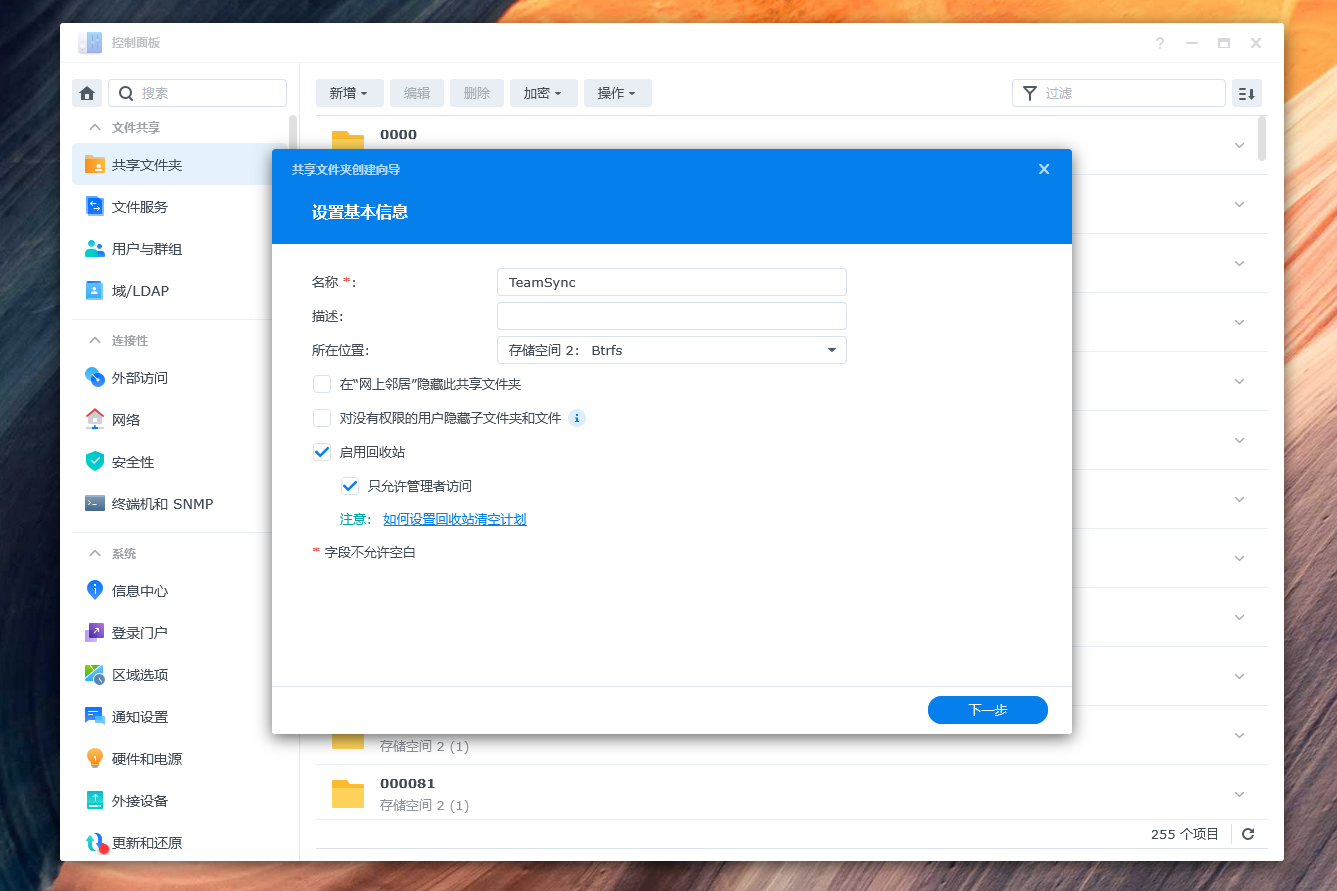Click the 下一步 button in the wizard
The height and width of the screenshot is (891, 1337).
[x=987, y=710]
